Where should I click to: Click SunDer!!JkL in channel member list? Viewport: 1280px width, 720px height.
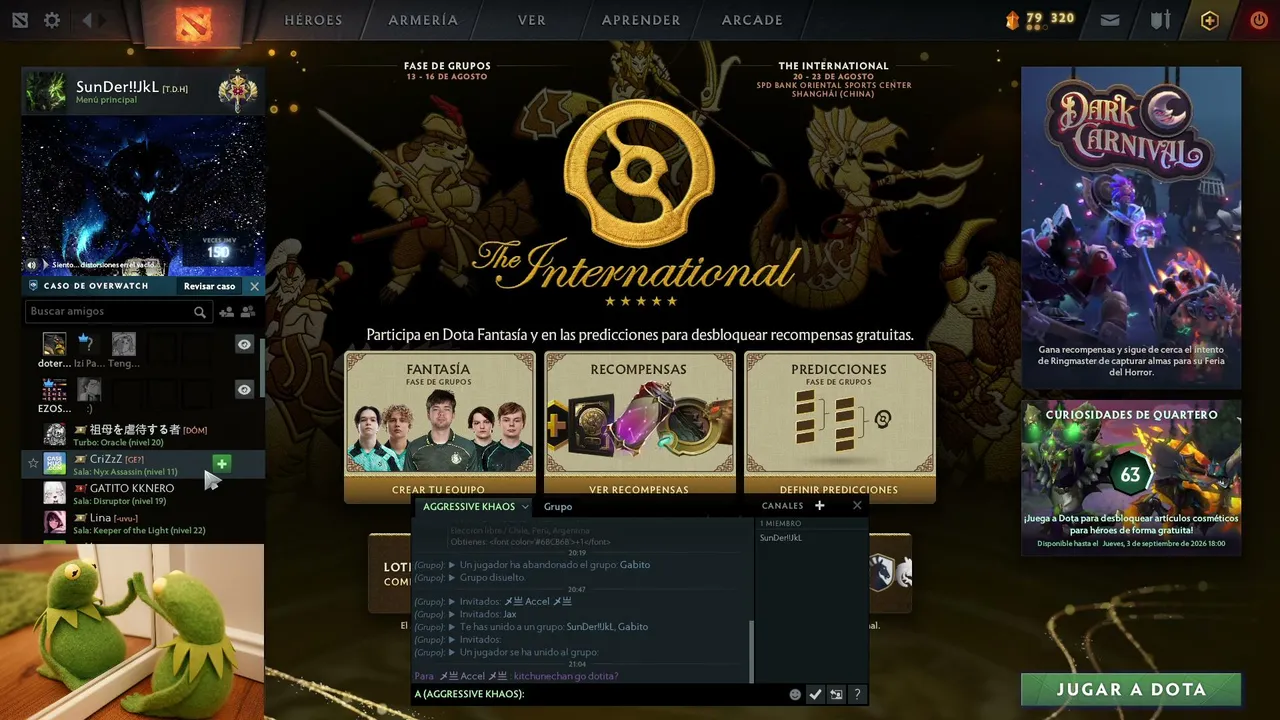tap(781, 538)
